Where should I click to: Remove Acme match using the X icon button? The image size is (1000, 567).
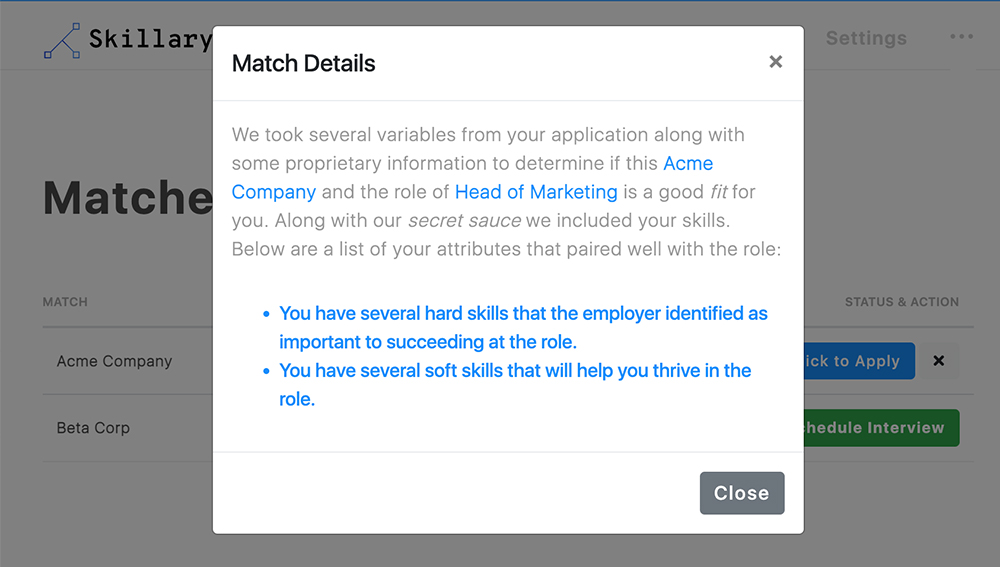(938, 361)
